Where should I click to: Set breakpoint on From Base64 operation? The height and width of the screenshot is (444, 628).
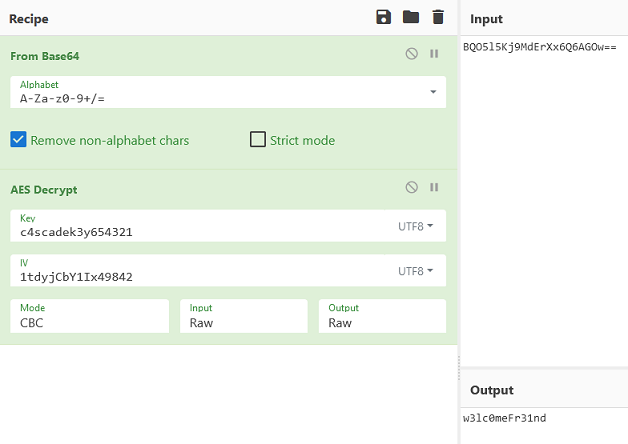point(434,54)
